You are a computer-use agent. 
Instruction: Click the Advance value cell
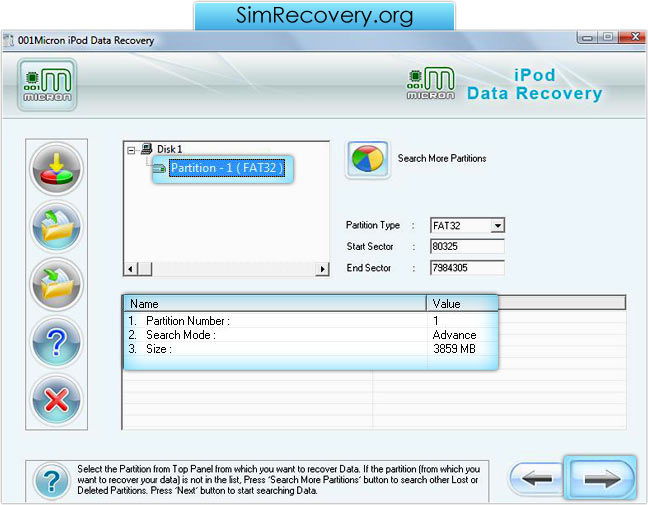(455, 335)
